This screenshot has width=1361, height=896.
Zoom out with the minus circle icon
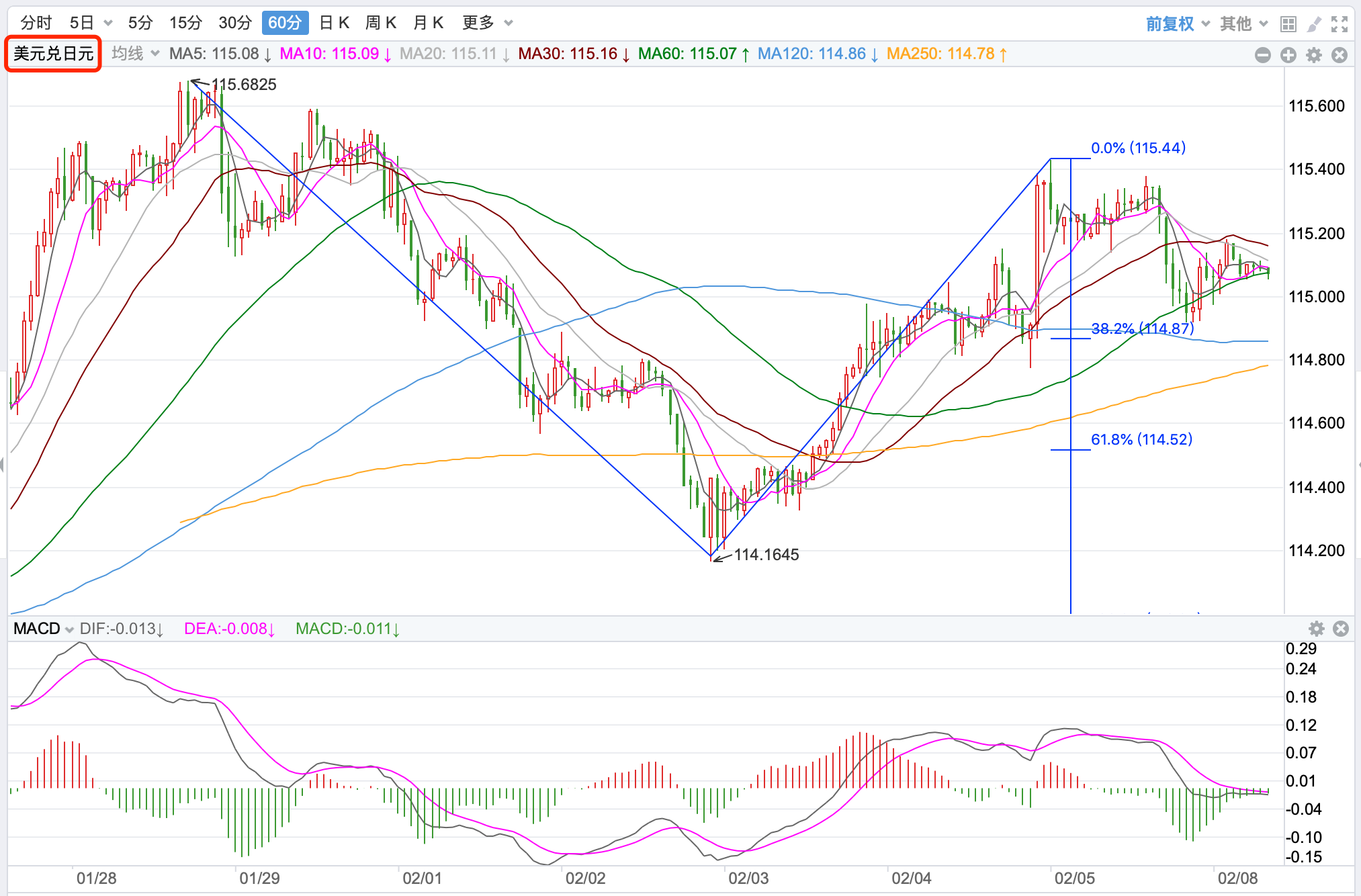point(1263,55)
